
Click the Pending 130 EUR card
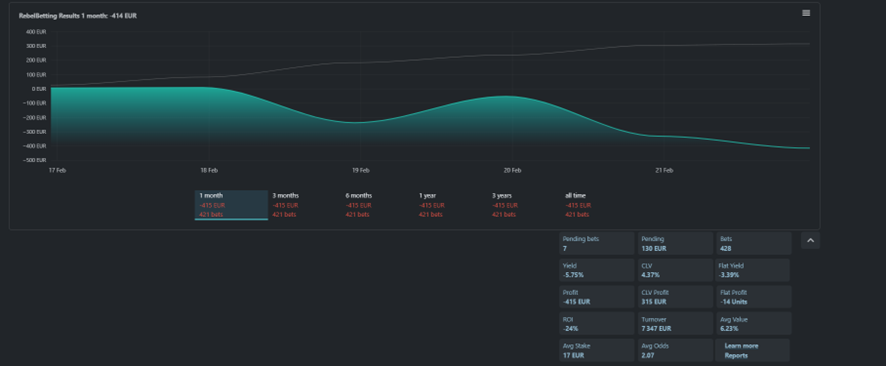point(675,243)
